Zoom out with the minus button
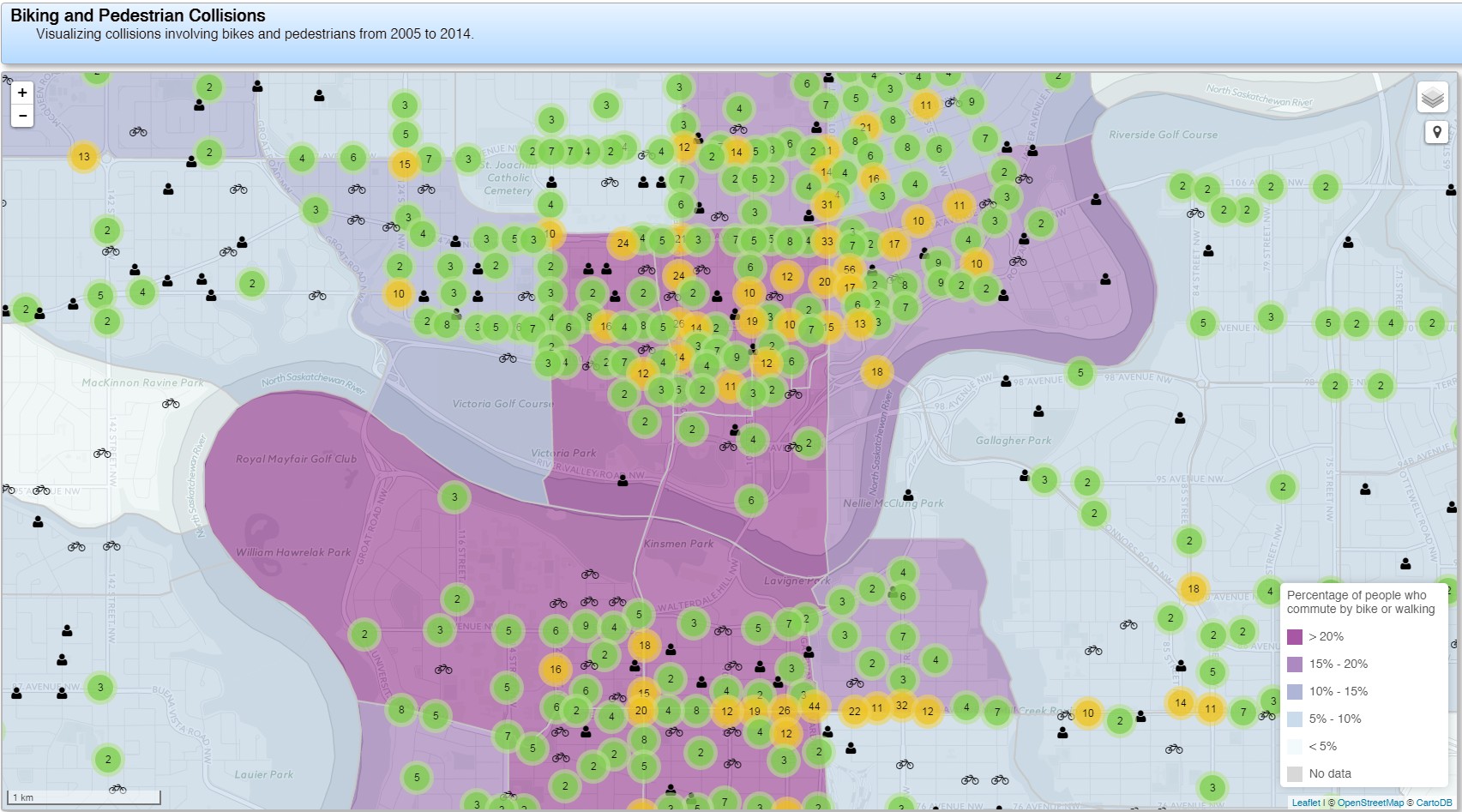 click(x=22, y=116)
